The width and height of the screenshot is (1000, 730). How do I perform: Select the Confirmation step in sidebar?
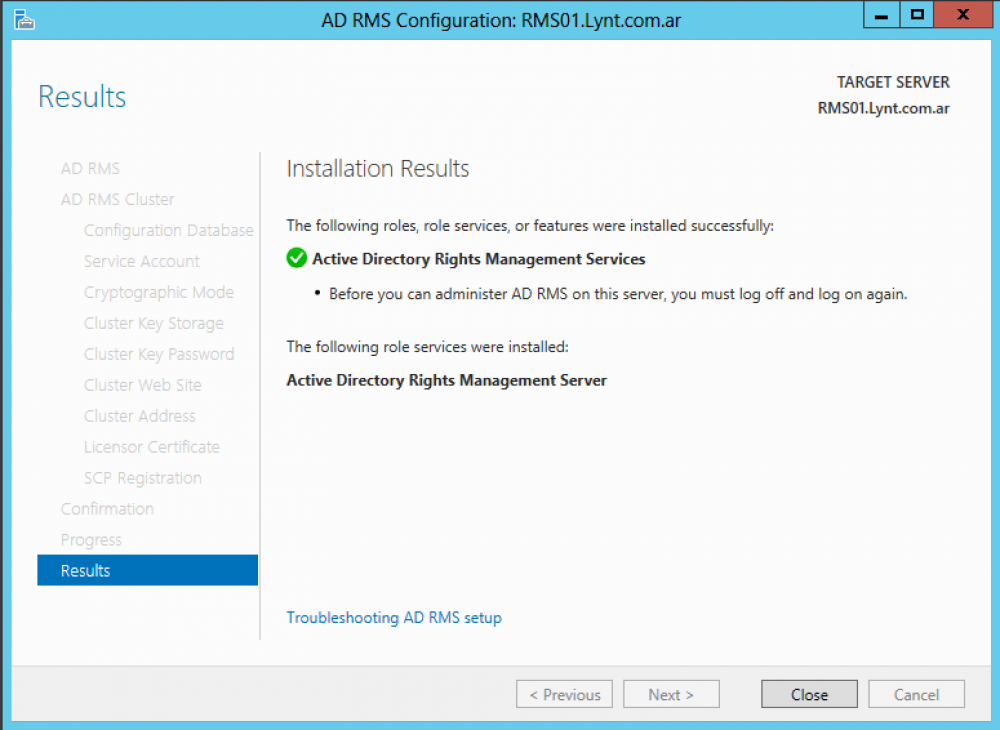click(x=107, y=509)
